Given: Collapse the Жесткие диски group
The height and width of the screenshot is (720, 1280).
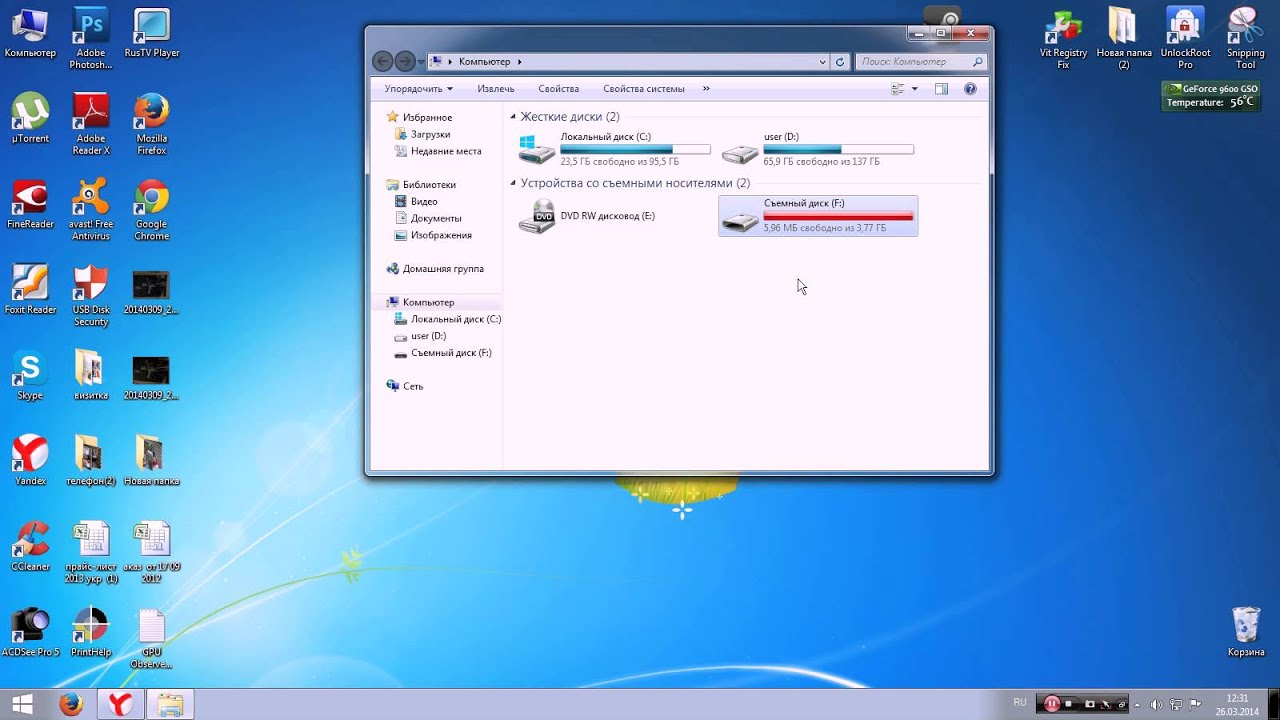Looking at the screenshot, I should pos(513,117).
